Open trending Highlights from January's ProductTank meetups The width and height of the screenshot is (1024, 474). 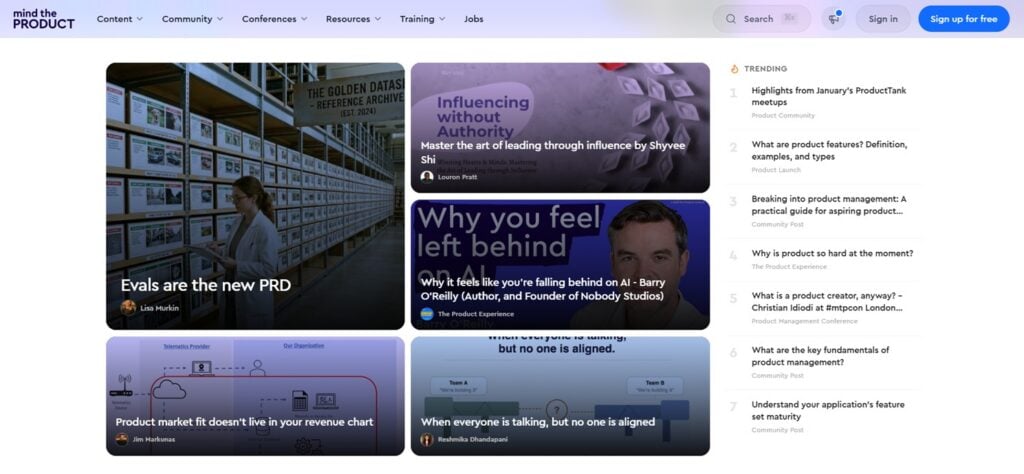pyautogui.click(x=829, y=97)
